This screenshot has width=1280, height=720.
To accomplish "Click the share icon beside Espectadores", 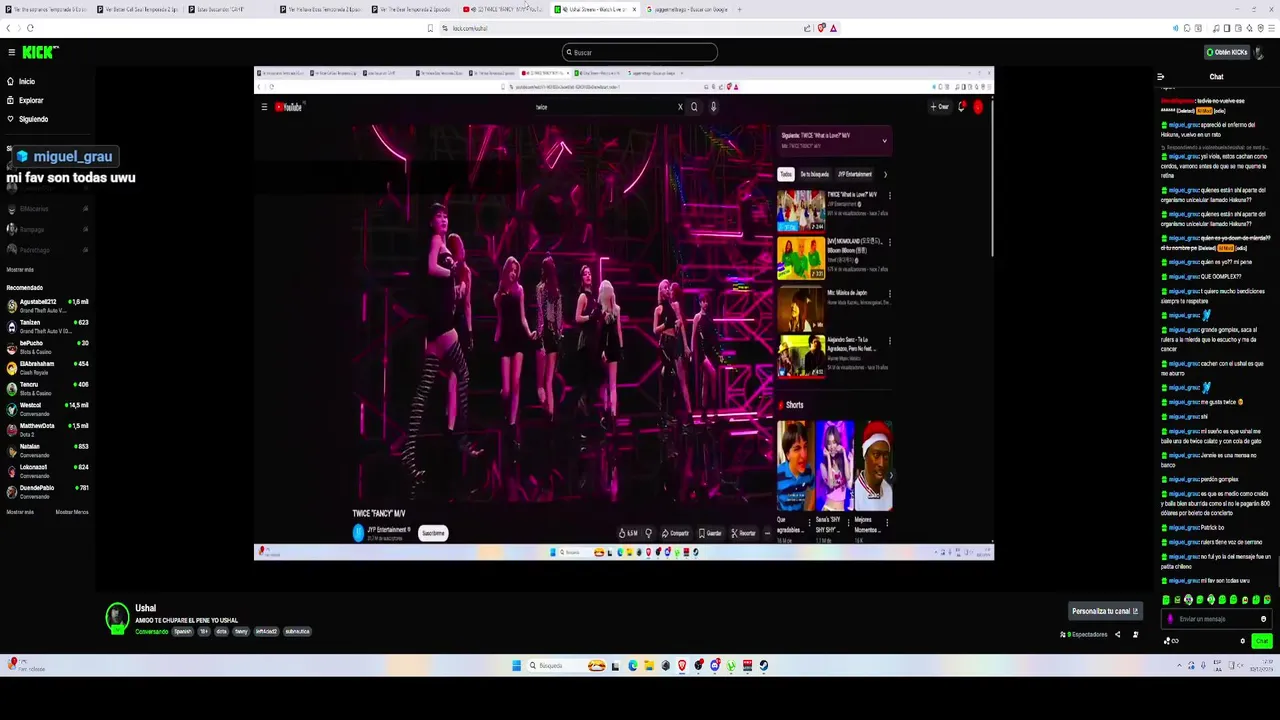I will point(1118,634).
